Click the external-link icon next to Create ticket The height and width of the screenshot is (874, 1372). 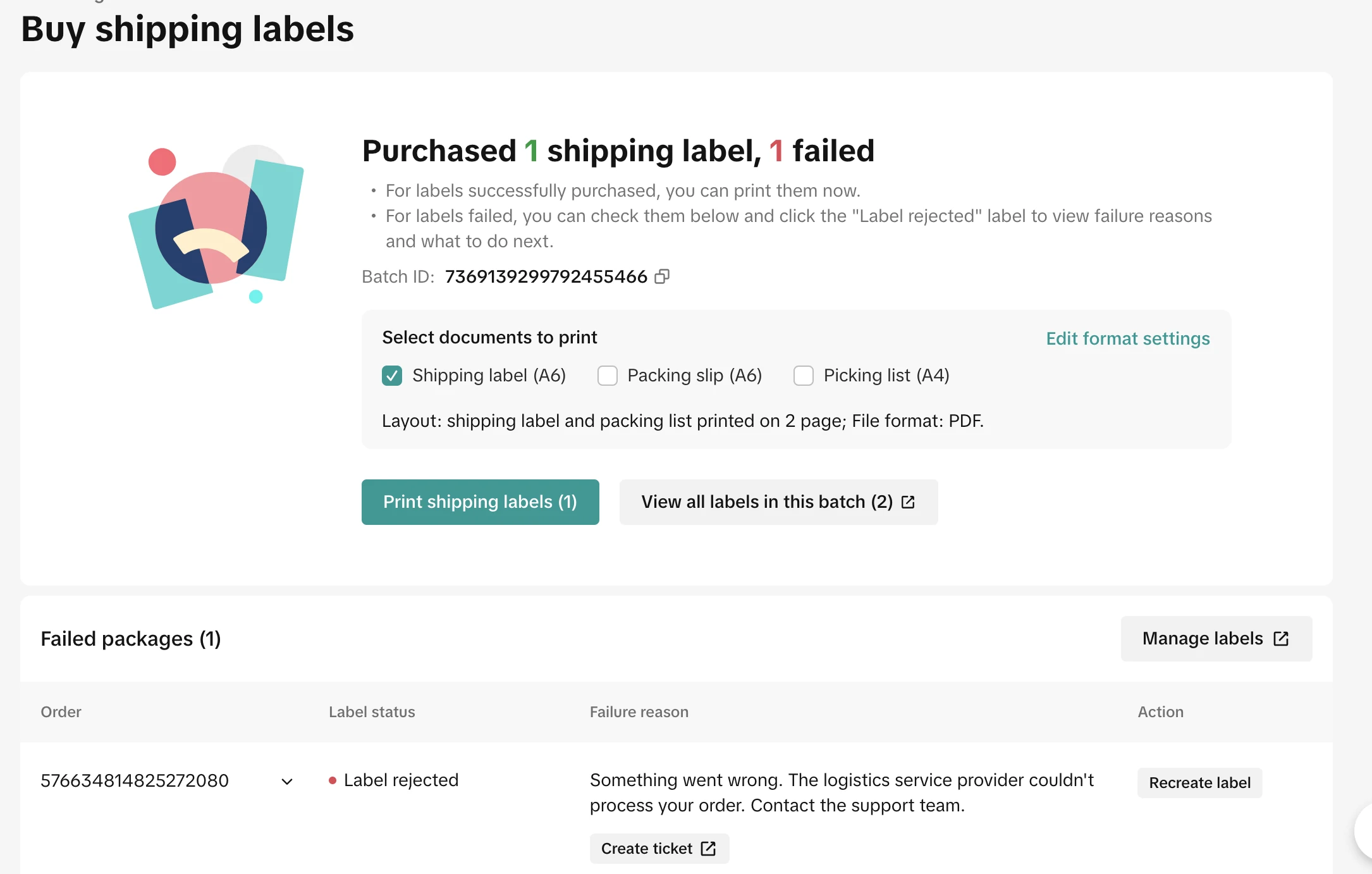click(x=708, y=849)
